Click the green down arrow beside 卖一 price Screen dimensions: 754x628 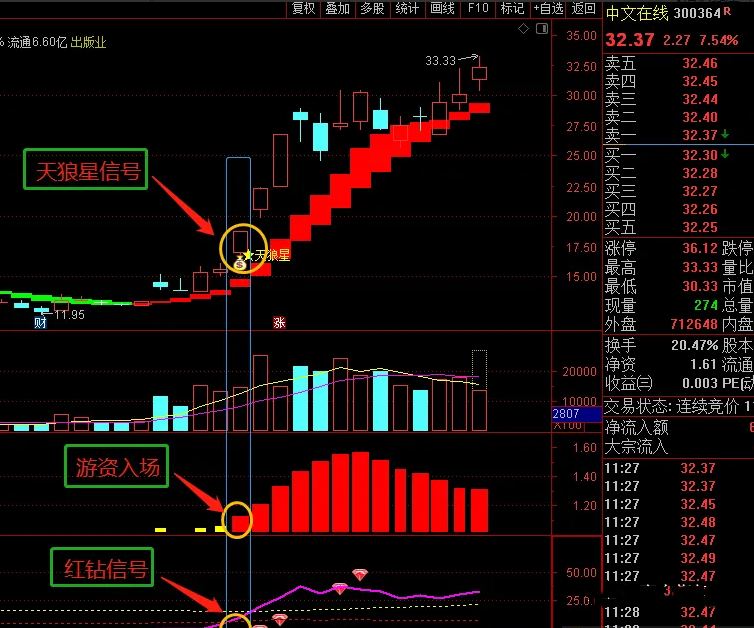point(724,134)
